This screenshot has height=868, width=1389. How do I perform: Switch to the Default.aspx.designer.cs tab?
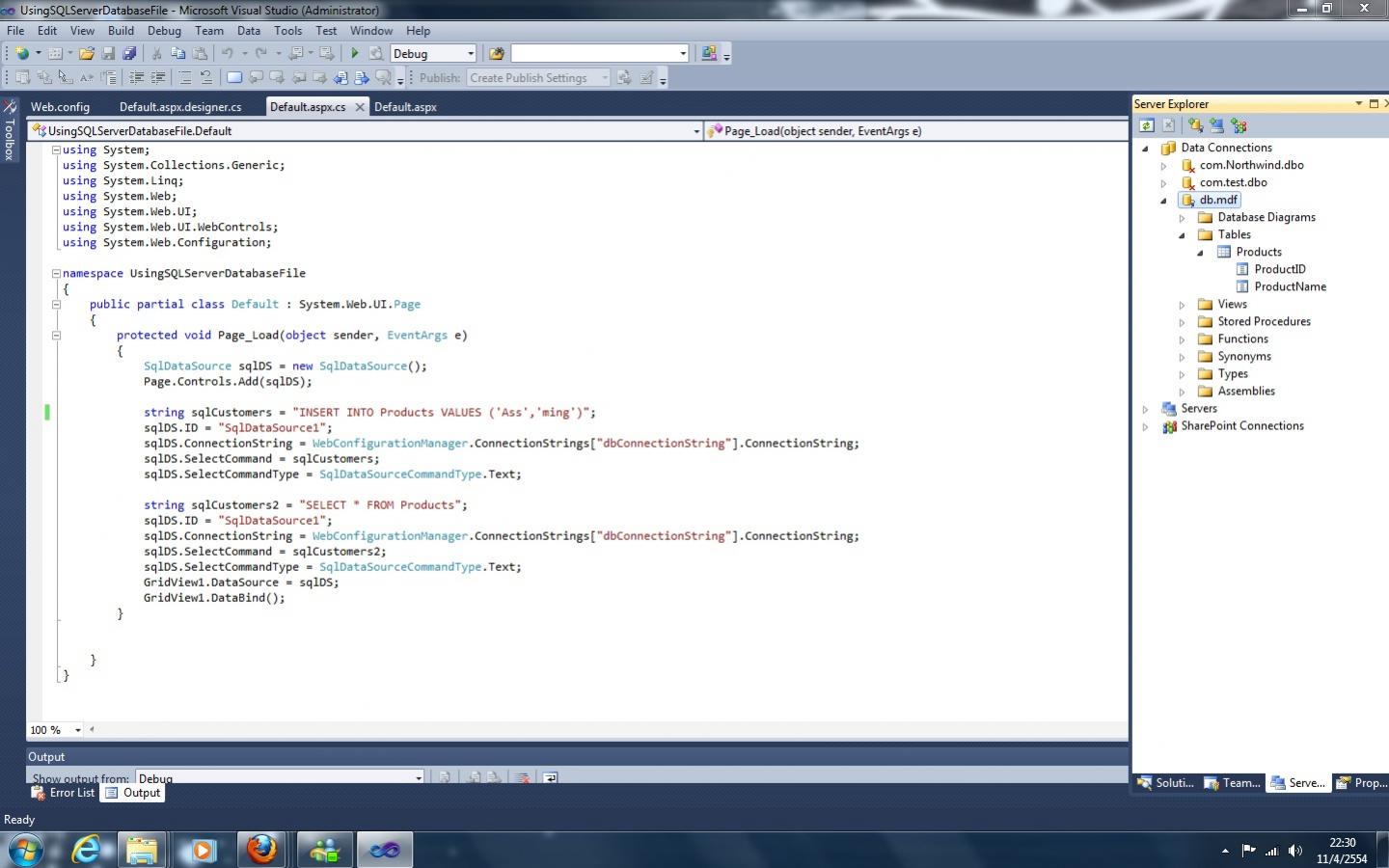pyautogui.click(x=180, y=107)
